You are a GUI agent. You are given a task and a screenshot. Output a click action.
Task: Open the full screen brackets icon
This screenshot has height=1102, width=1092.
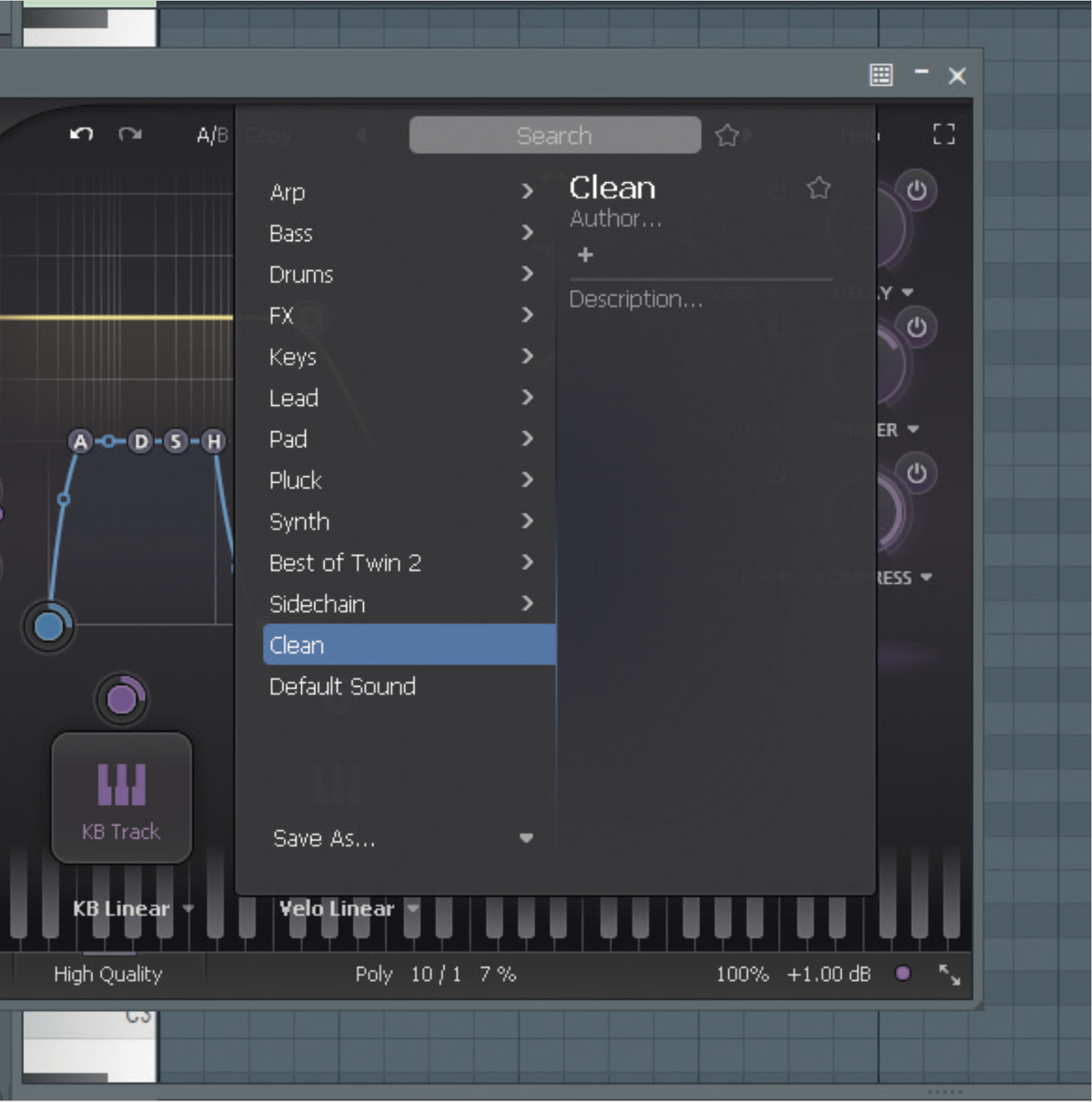pyautogui.click(x=944, y=134)
